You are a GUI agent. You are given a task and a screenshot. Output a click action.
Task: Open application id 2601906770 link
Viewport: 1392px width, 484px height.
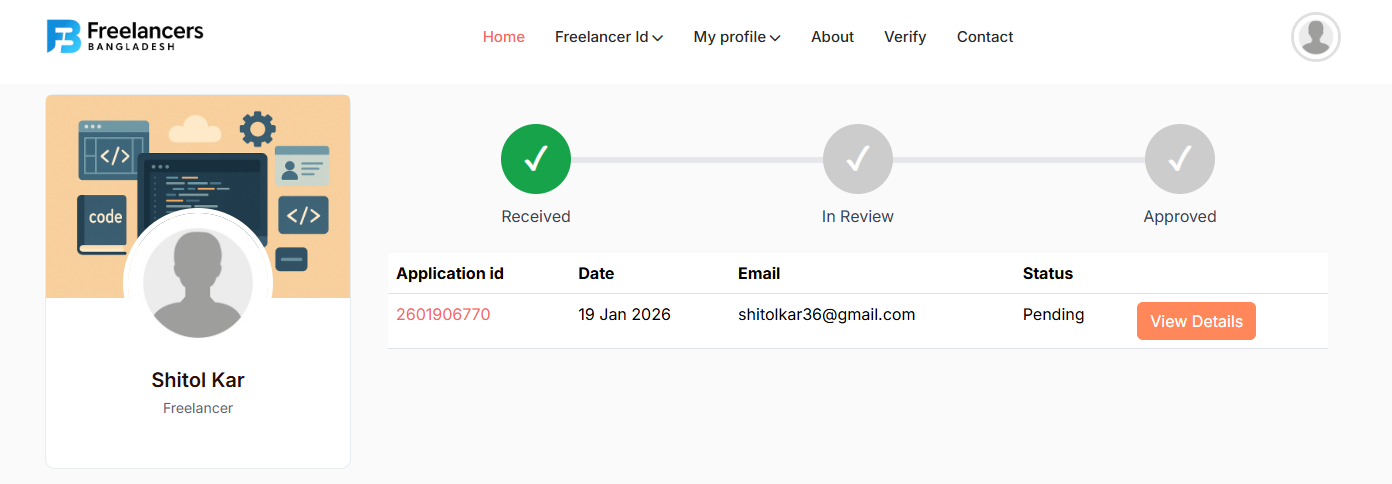pos(443,314)
